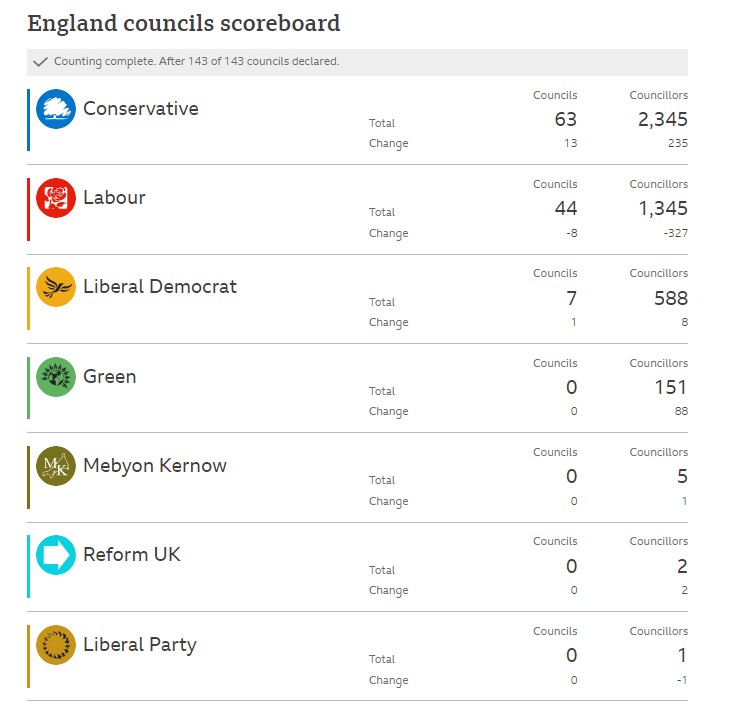Click the blue Conservative colour bar
The width and height of the screenshot is (740, 707).
pos(29,120)
